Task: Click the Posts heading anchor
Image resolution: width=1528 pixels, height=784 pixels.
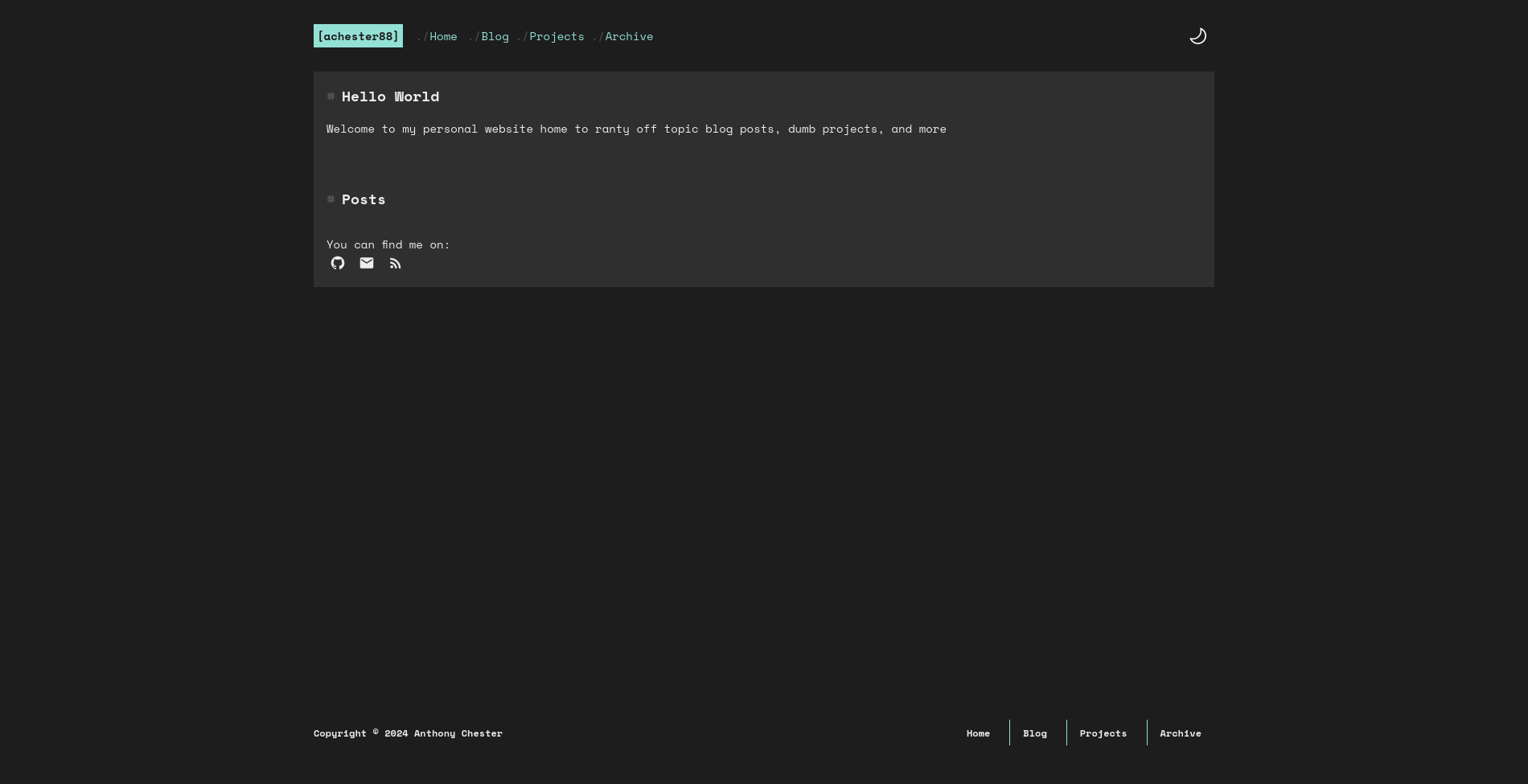Action: [331, 199]
